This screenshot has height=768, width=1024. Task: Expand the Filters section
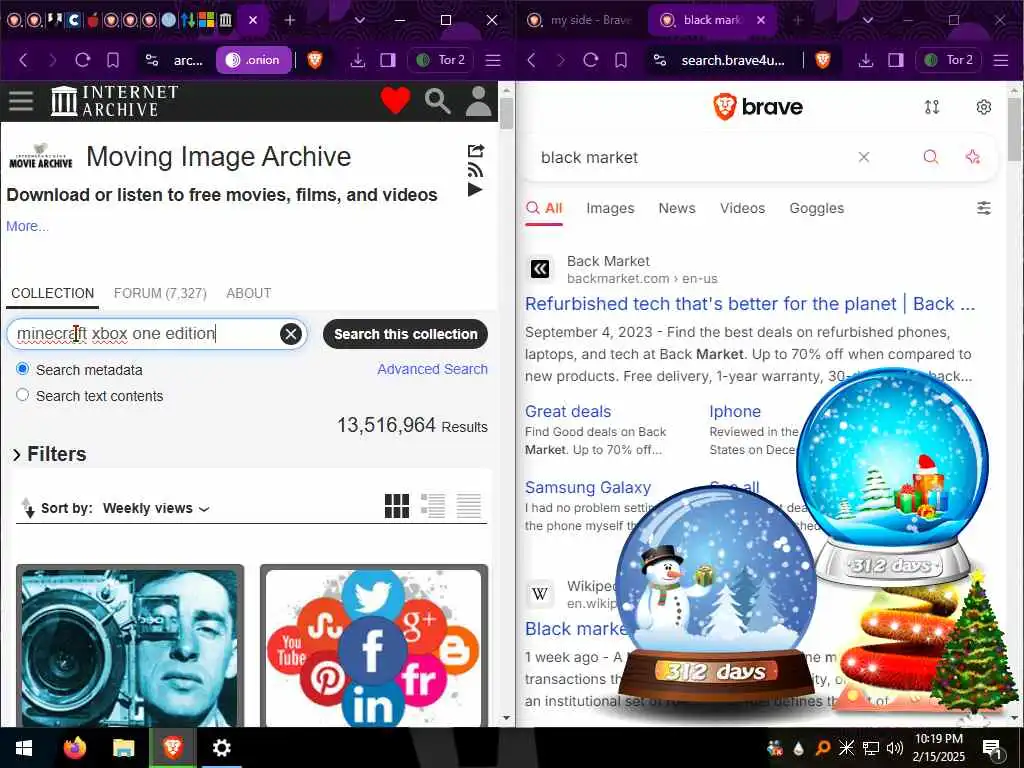[x=49, y=454]
